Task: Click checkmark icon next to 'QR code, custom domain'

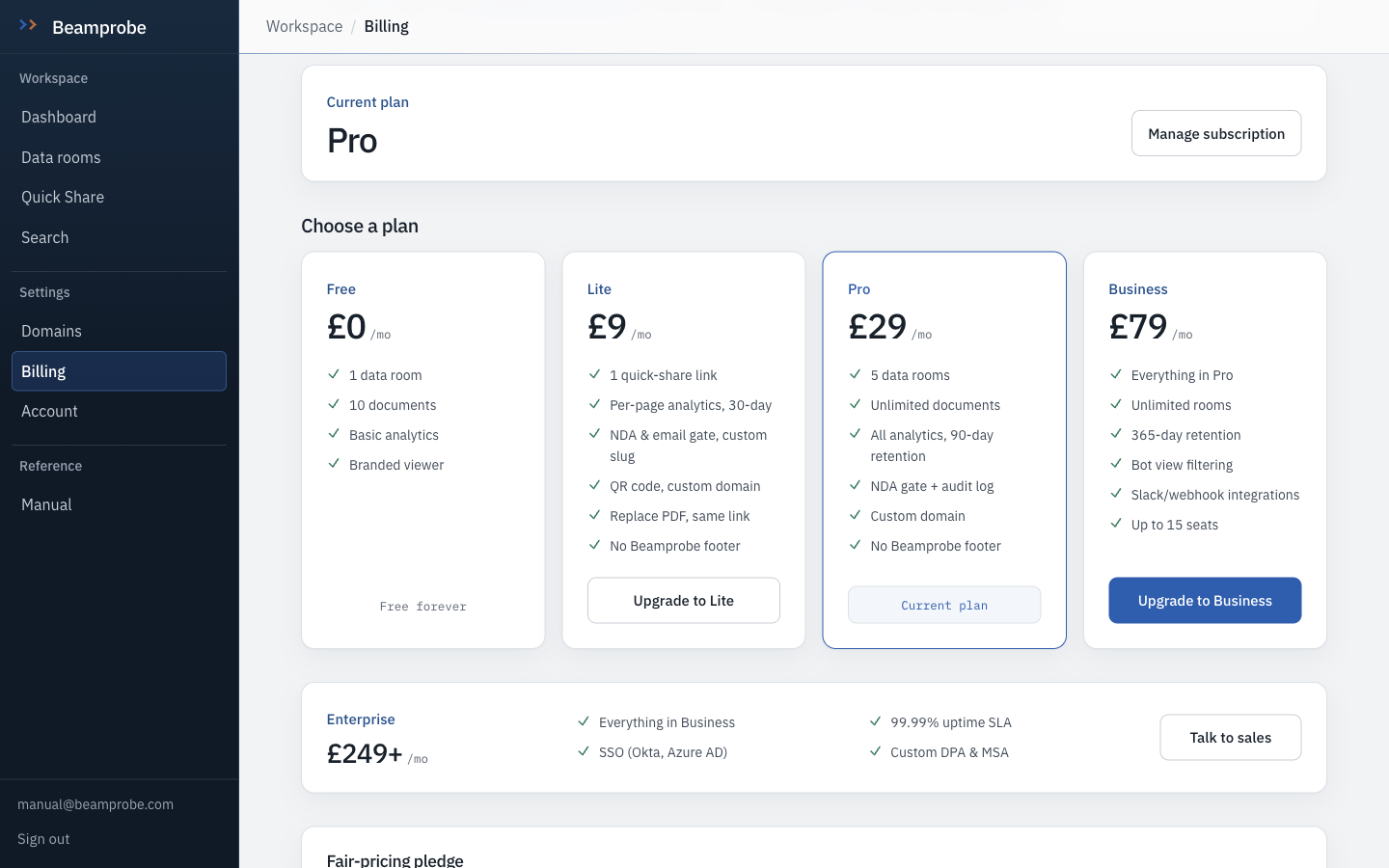Action: 595,485
